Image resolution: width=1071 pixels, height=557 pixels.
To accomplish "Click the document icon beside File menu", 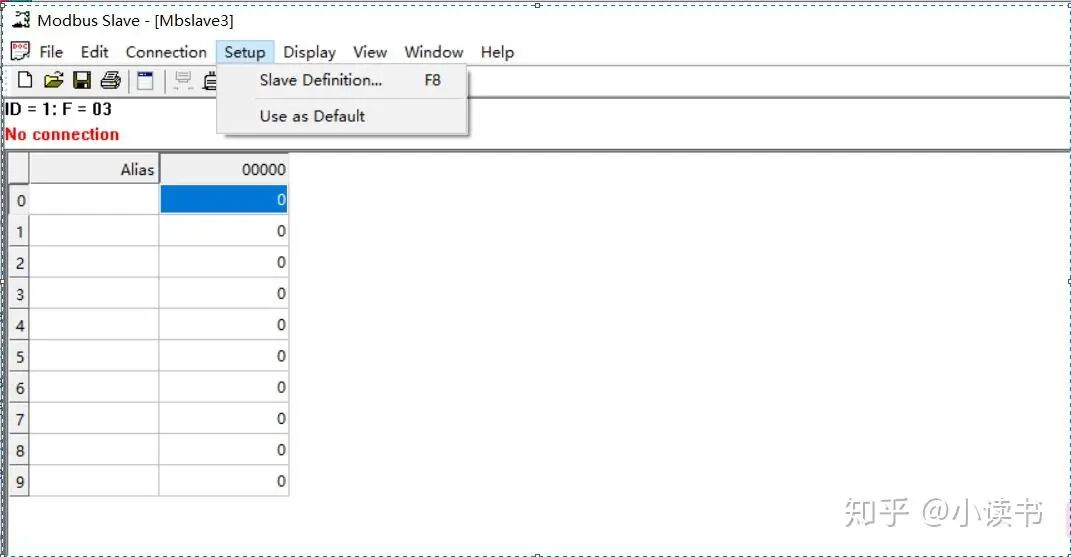I will click(x=20, y=51).
